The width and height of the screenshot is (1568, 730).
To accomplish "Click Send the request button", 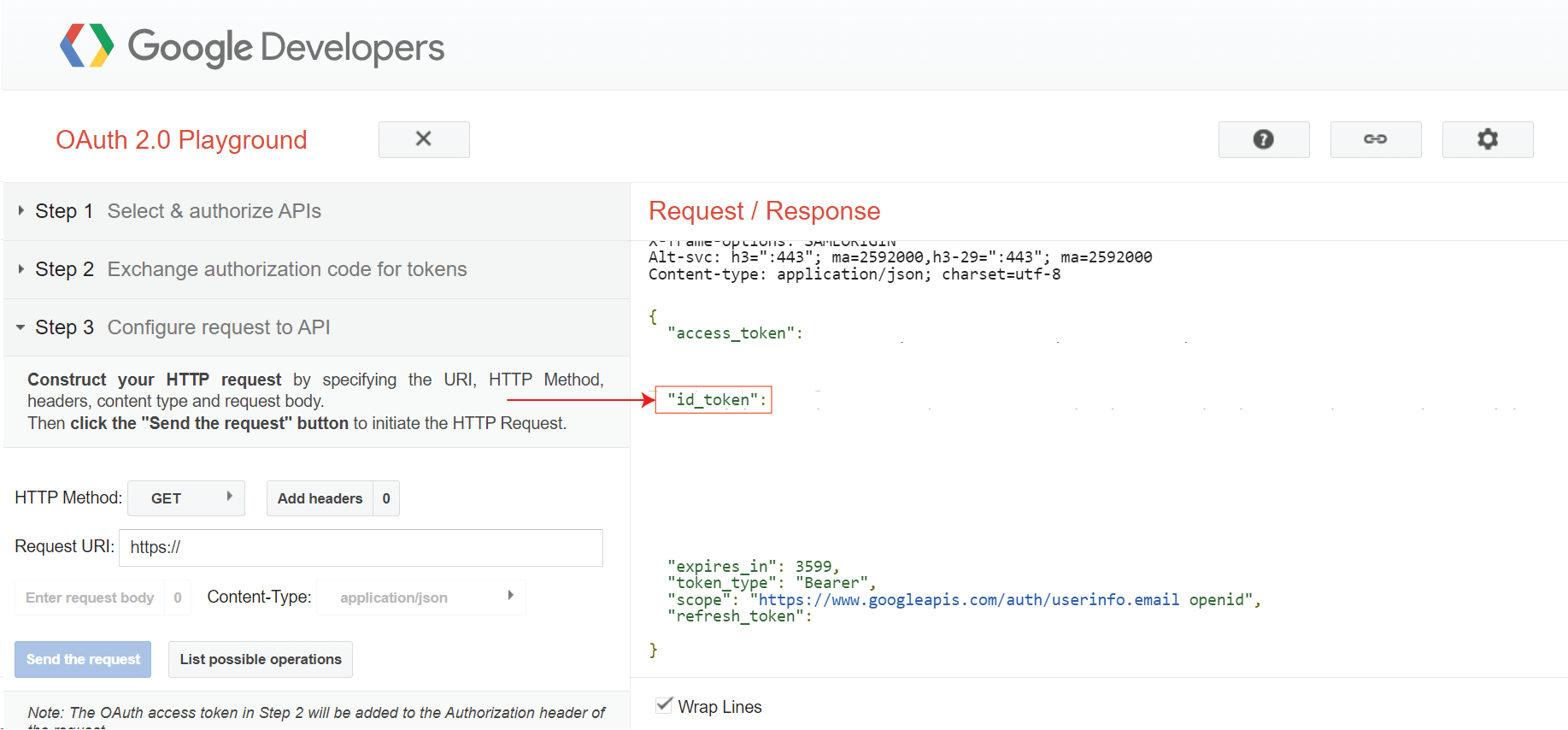I will [83, 659].
